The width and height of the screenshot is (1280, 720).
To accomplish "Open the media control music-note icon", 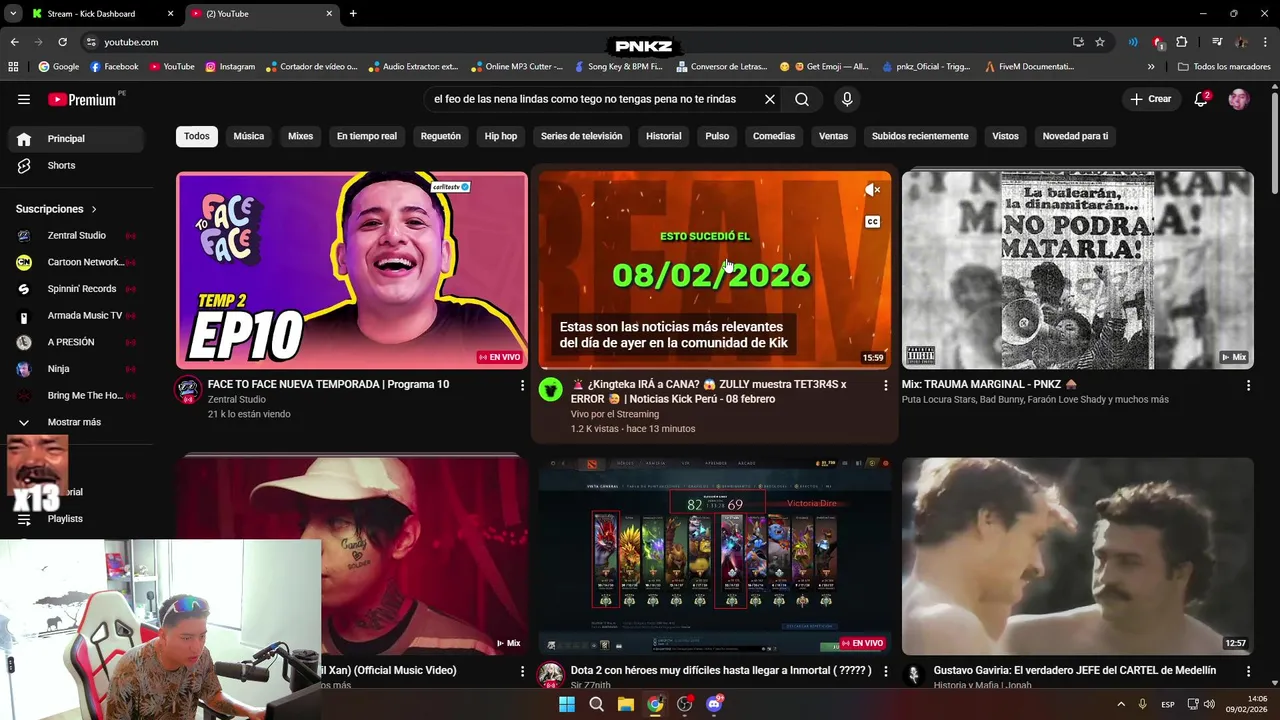I will click(x=1217, y=42).
